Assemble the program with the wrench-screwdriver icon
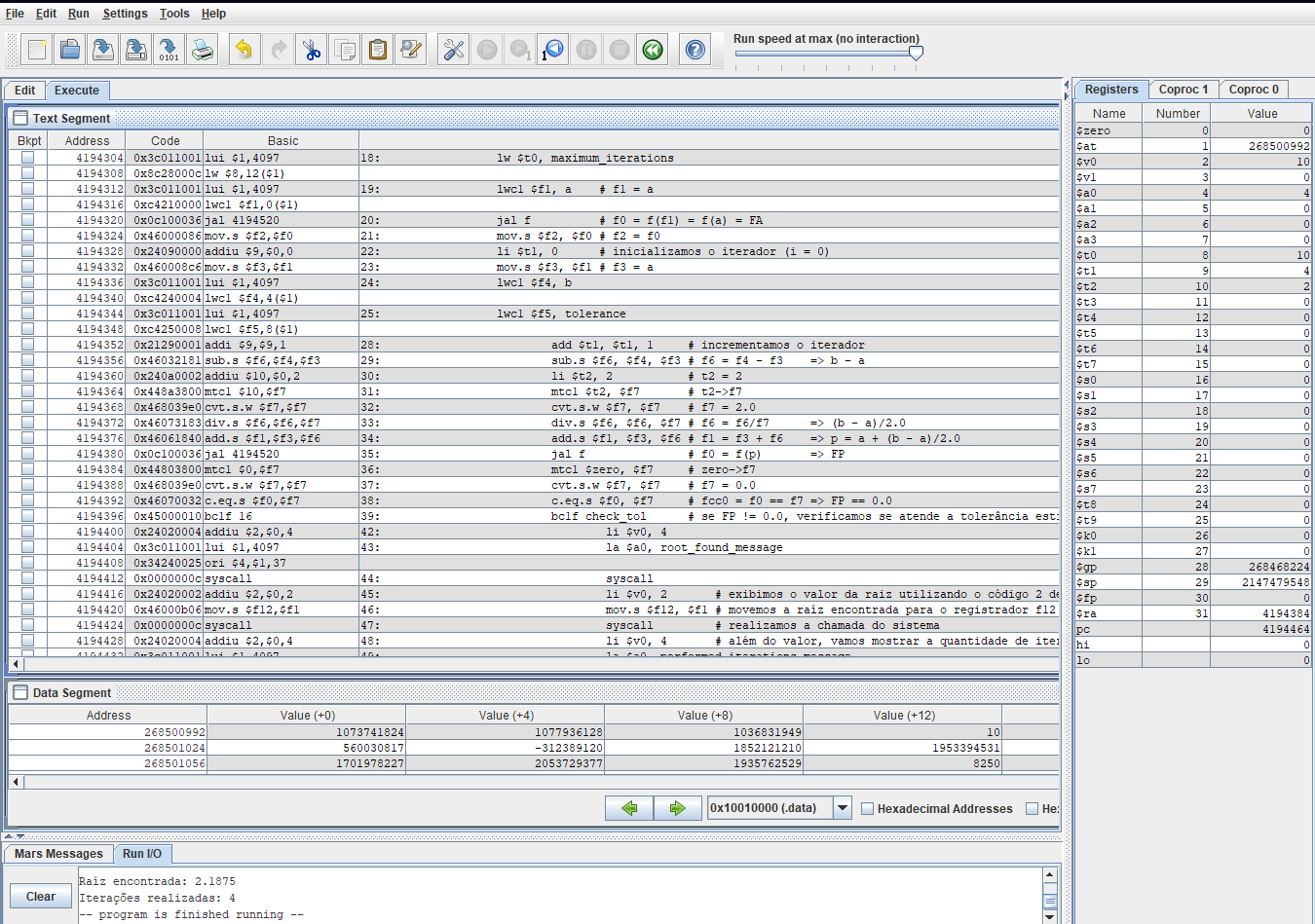Viewport: 1315px width, 924px height. tap(454, 50)
